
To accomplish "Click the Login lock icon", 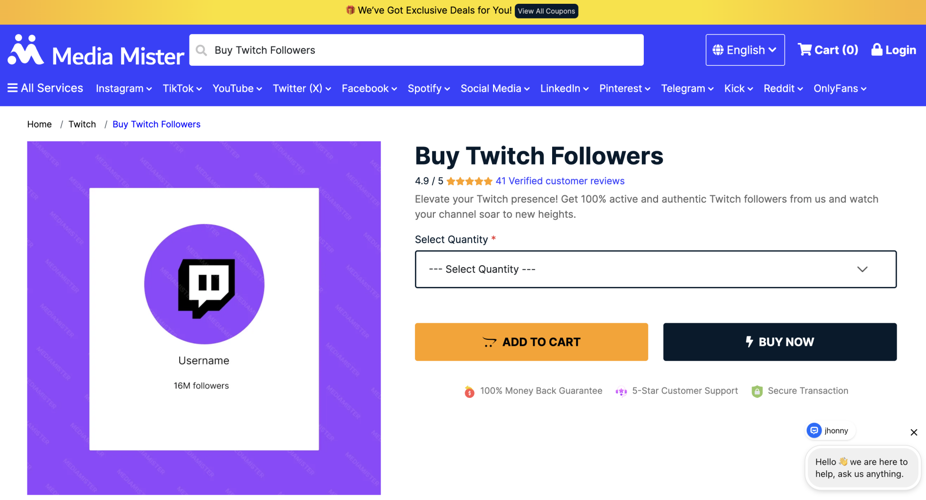I will tap(877, 50).
